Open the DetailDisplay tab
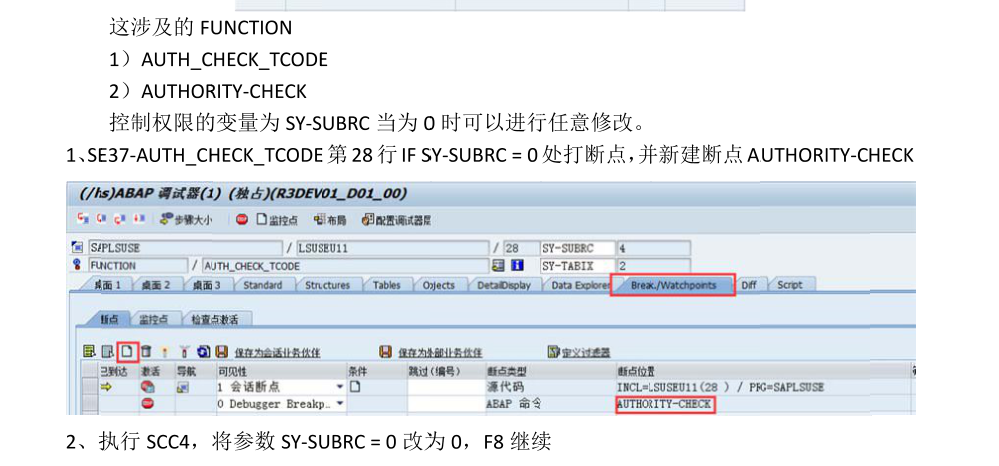This screenshot has width=999, height=466. (x=504, y=286)
